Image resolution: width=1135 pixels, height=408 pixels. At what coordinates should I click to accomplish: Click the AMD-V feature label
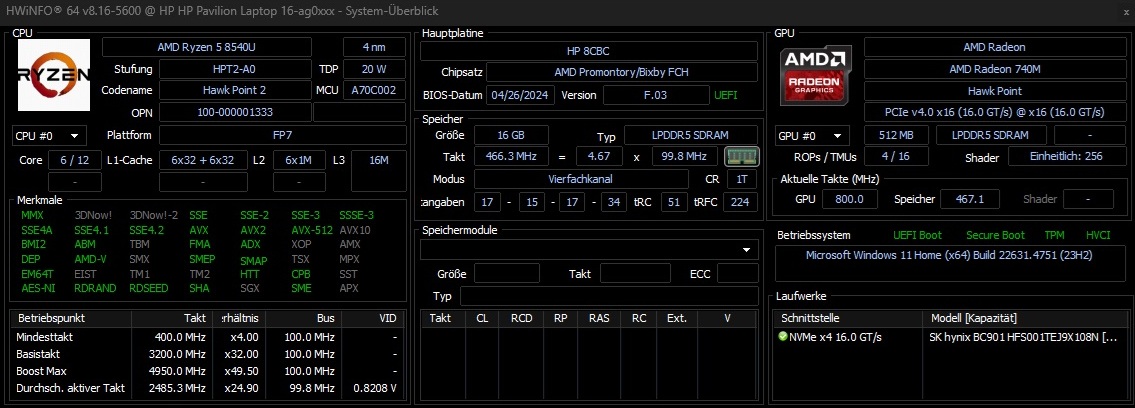[x=90, y=259]
